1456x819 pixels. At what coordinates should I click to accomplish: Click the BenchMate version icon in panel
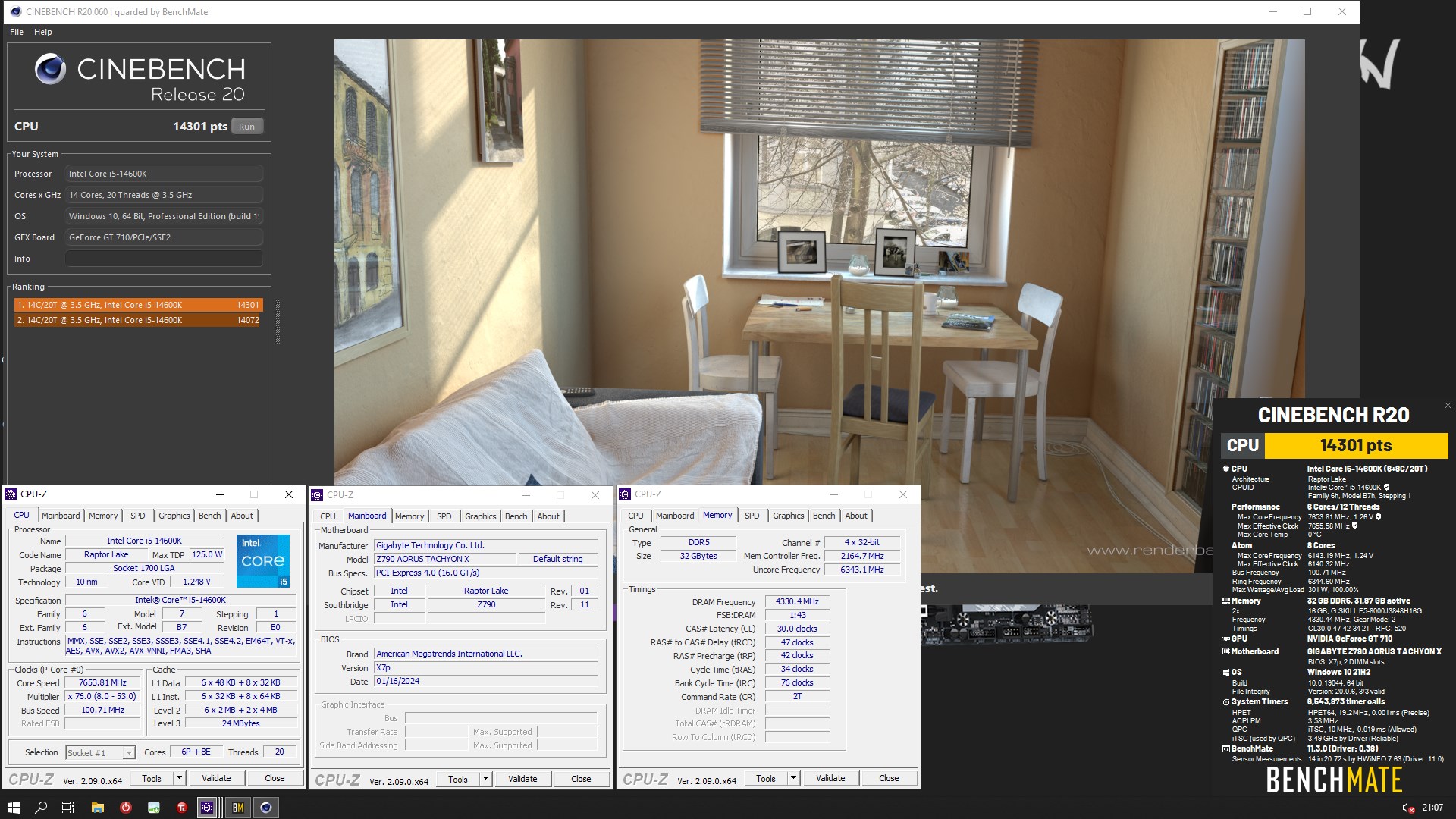[1226, 748]
